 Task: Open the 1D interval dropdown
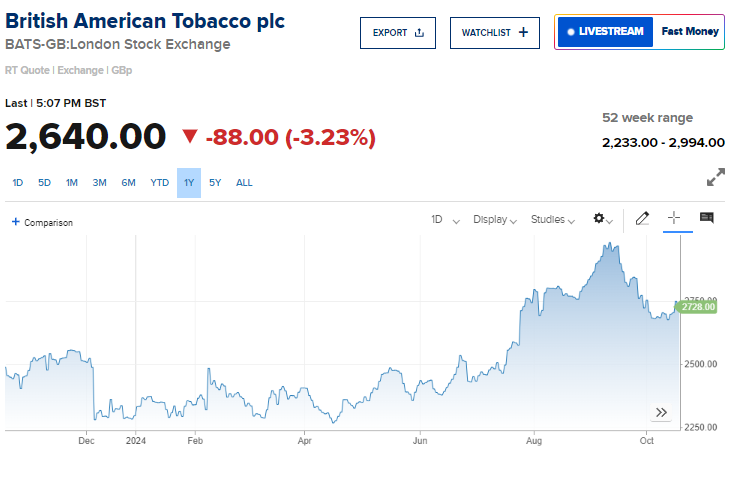tap(445, 219)
